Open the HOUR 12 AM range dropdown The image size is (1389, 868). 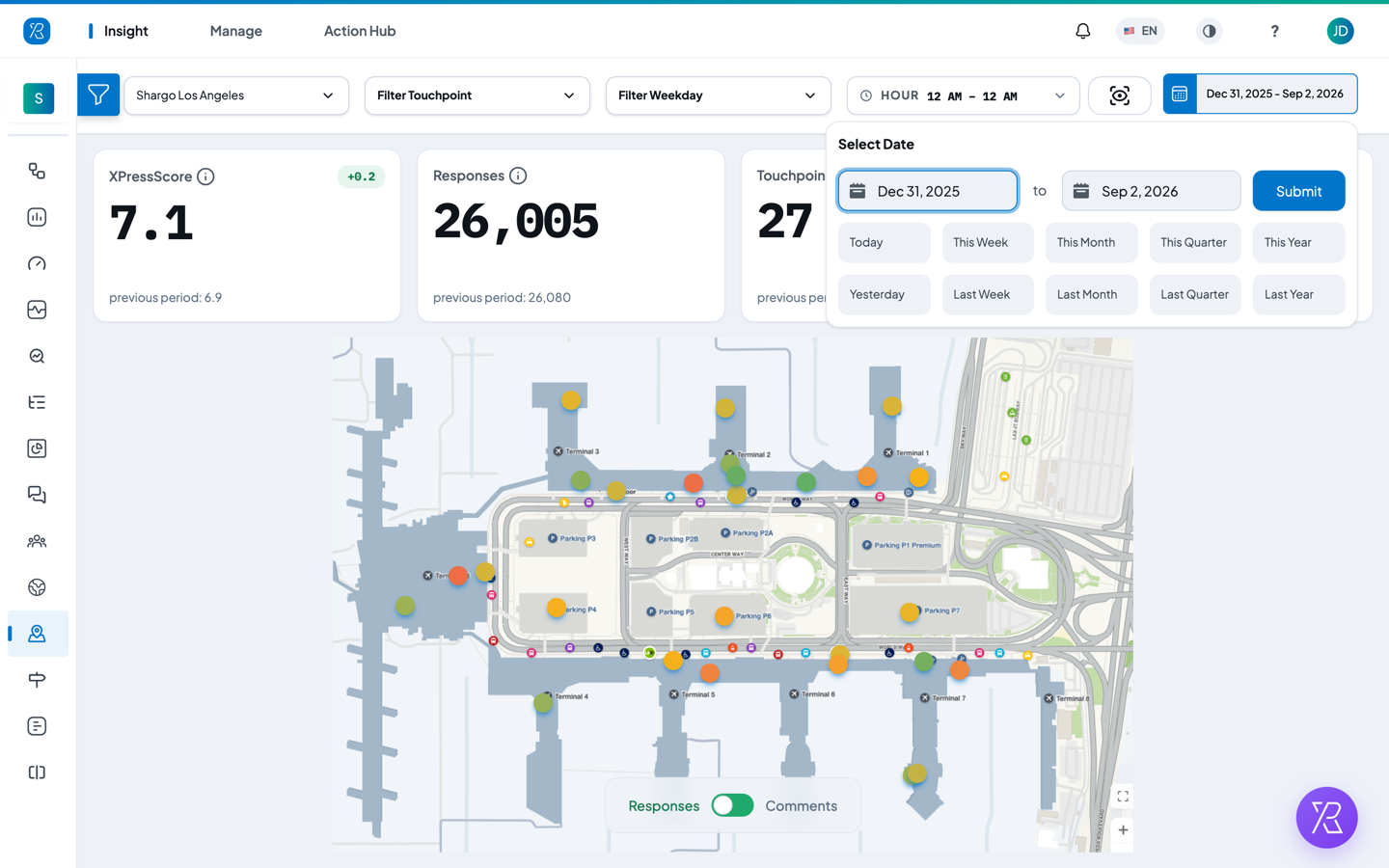[963, 95]
